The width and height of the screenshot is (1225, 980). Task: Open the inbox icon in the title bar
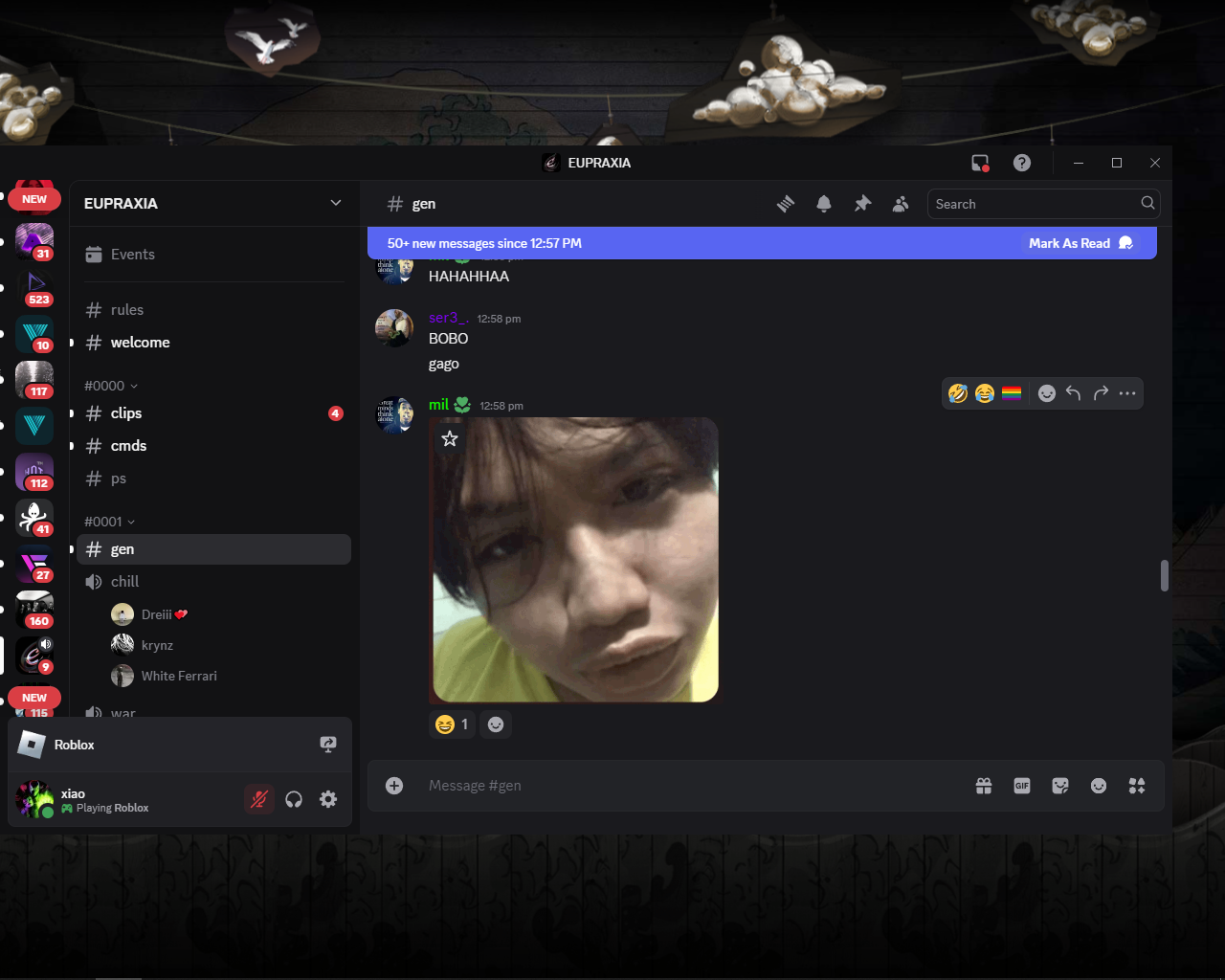tap(980, 163)
